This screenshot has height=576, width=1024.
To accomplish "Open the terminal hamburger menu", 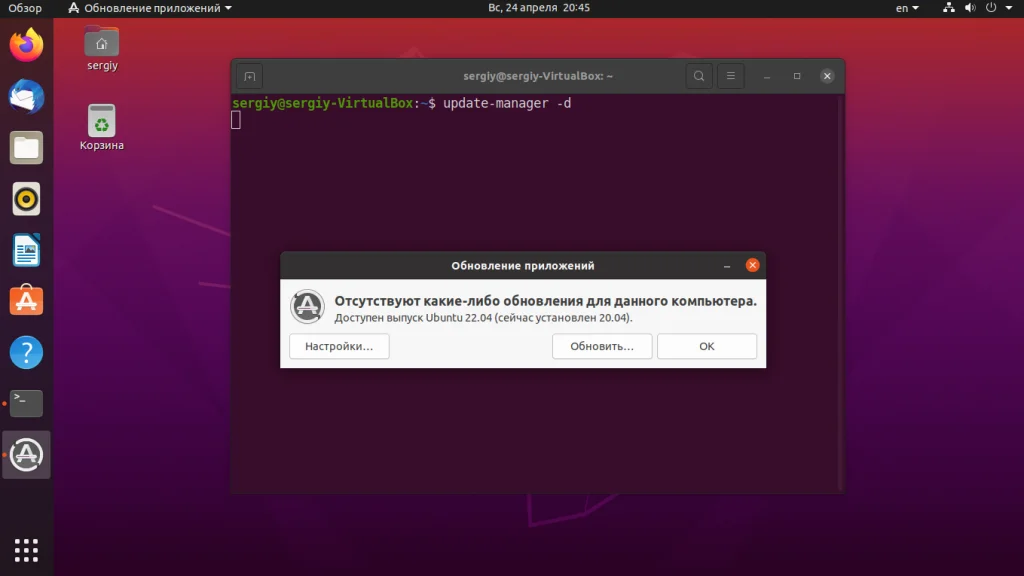I will (731, 75).
